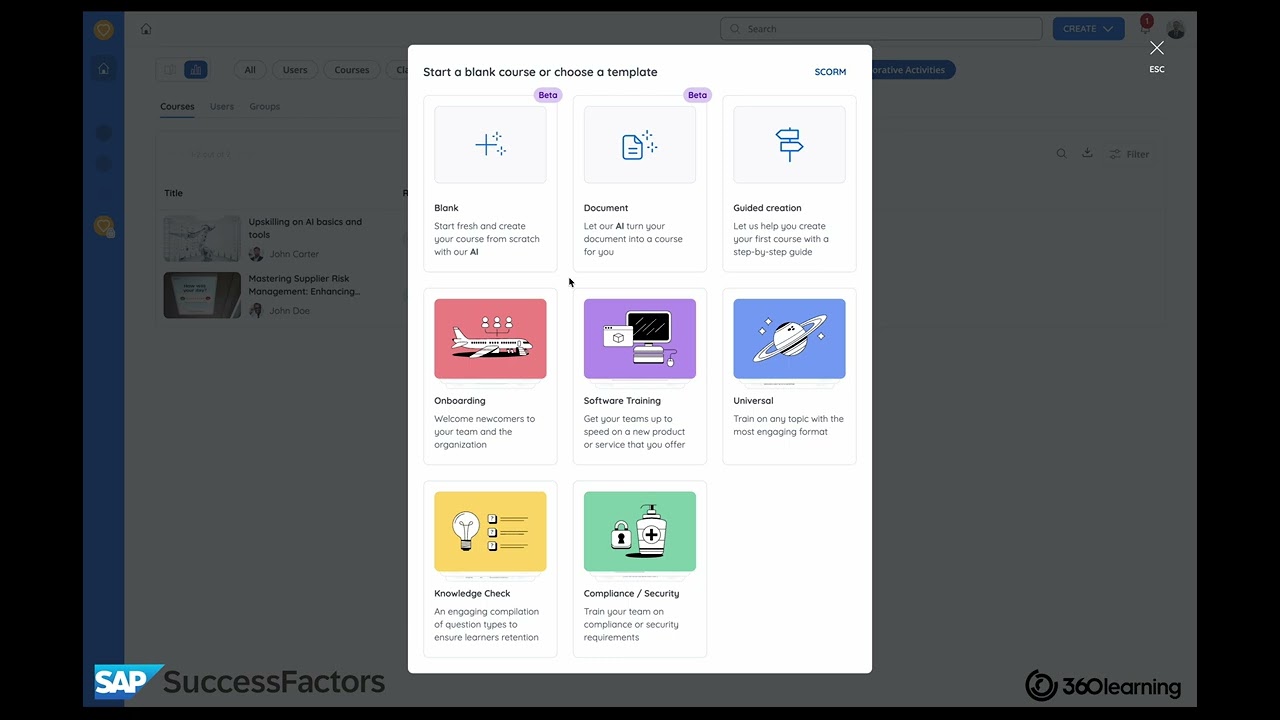Open Mastering Supplier Risk Management thumbnail
This screenshot has height=720, width=1280.
point(203,295)
